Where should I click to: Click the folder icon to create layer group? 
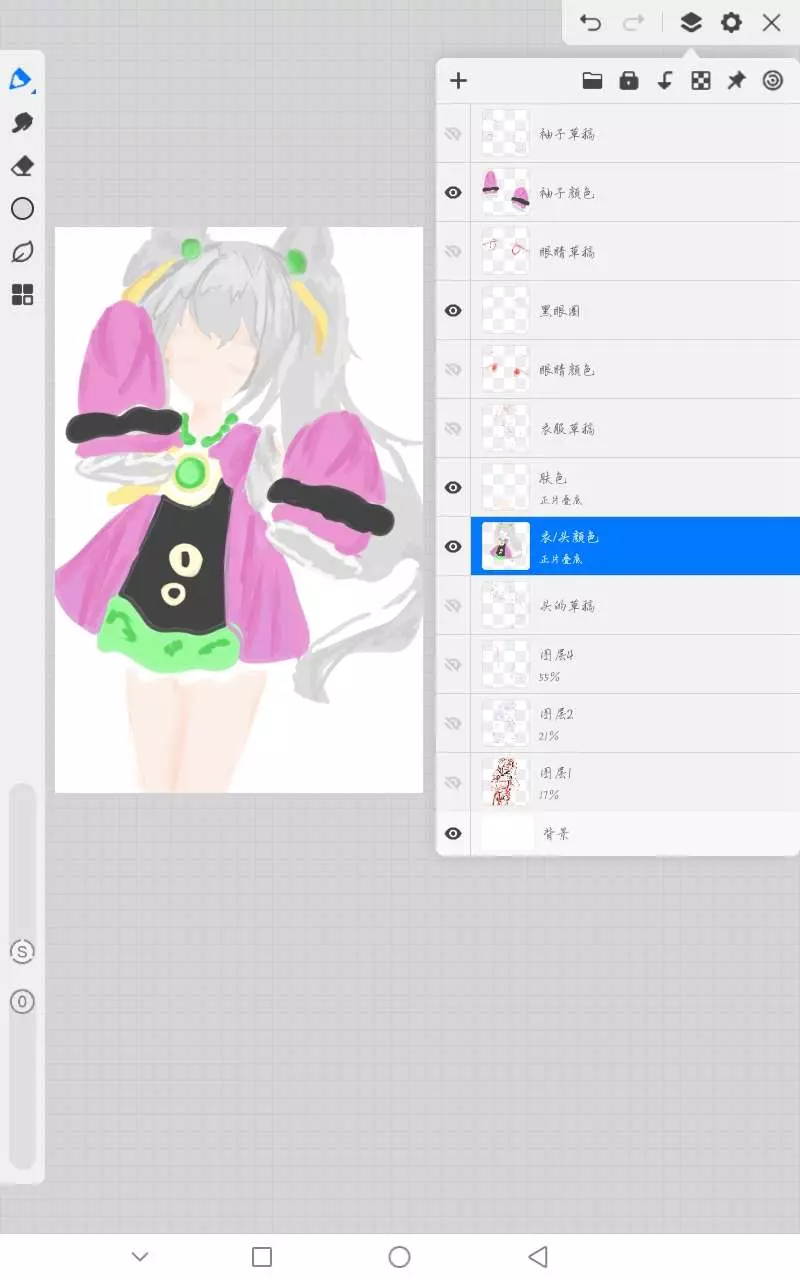click(592, 81)
